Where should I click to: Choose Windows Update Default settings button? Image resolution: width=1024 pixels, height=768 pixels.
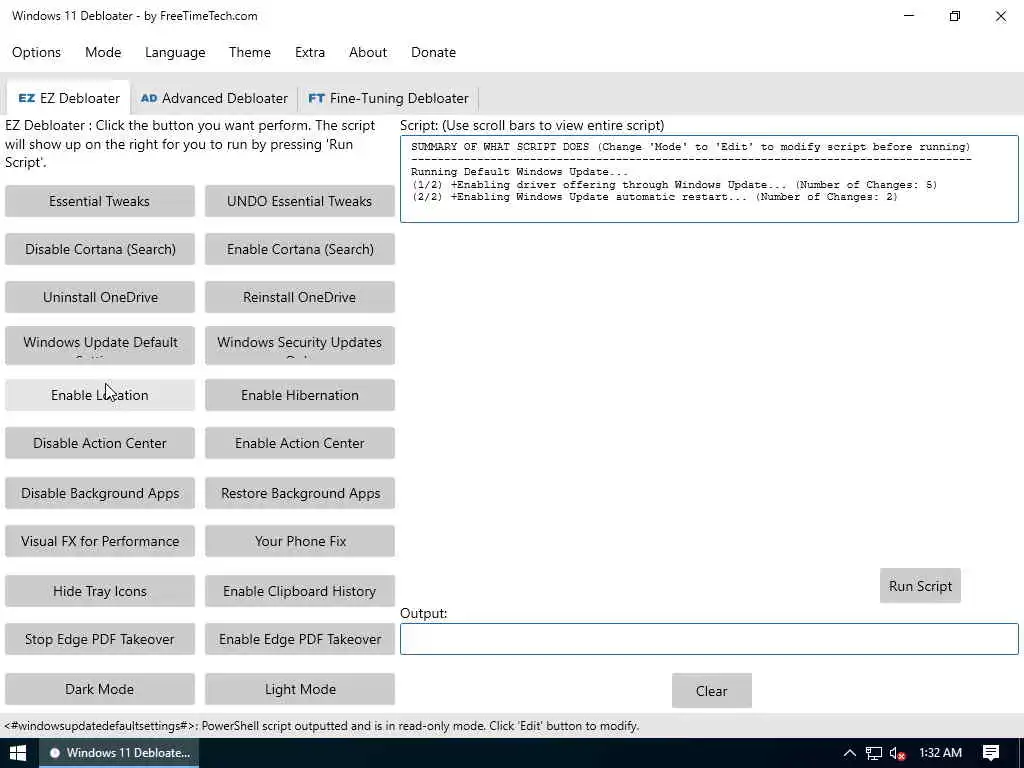(x=99, y=345)
